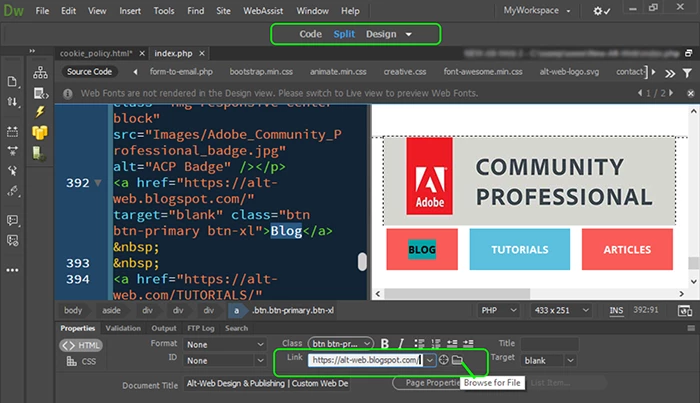Click the filter related files funnel icon
This screenshot has width=700, height=403.
[x=688, y=73]
